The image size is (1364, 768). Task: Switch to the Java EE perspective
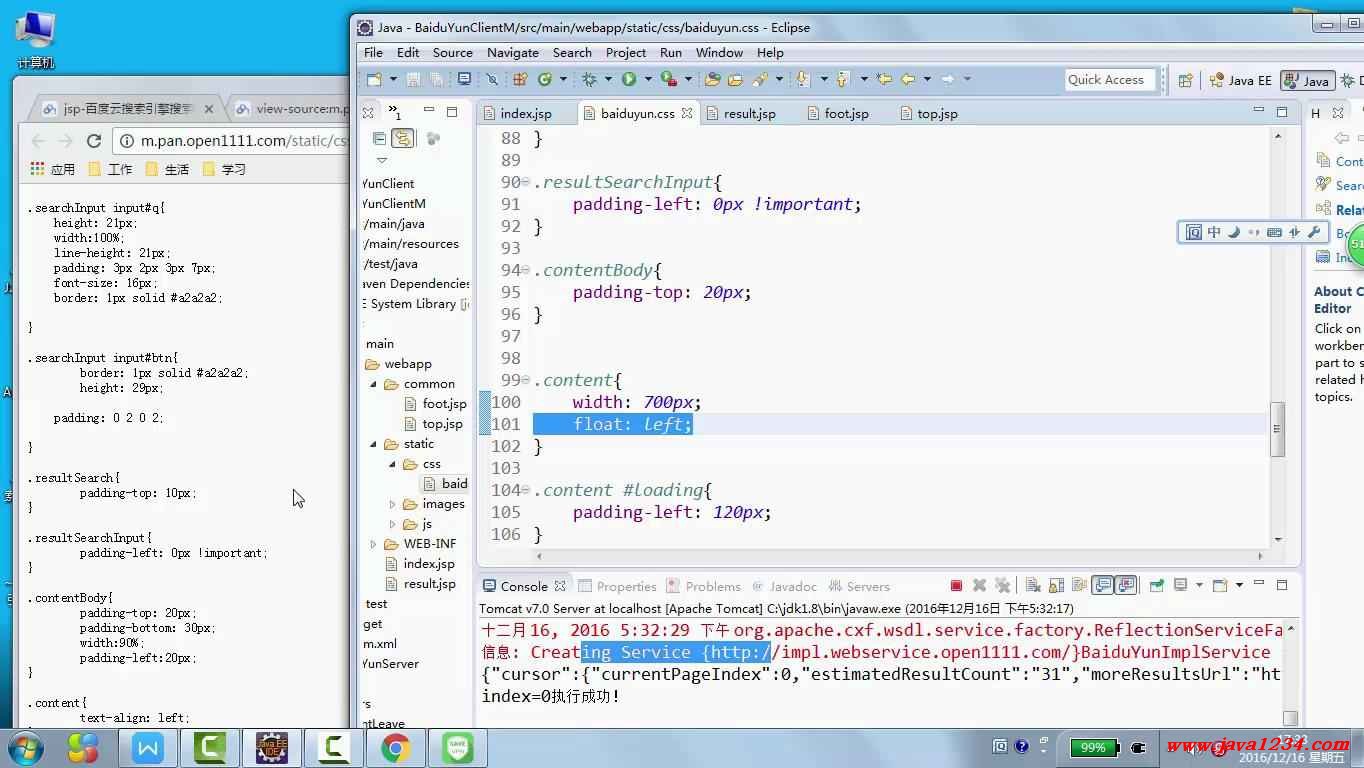(1240, 81)
